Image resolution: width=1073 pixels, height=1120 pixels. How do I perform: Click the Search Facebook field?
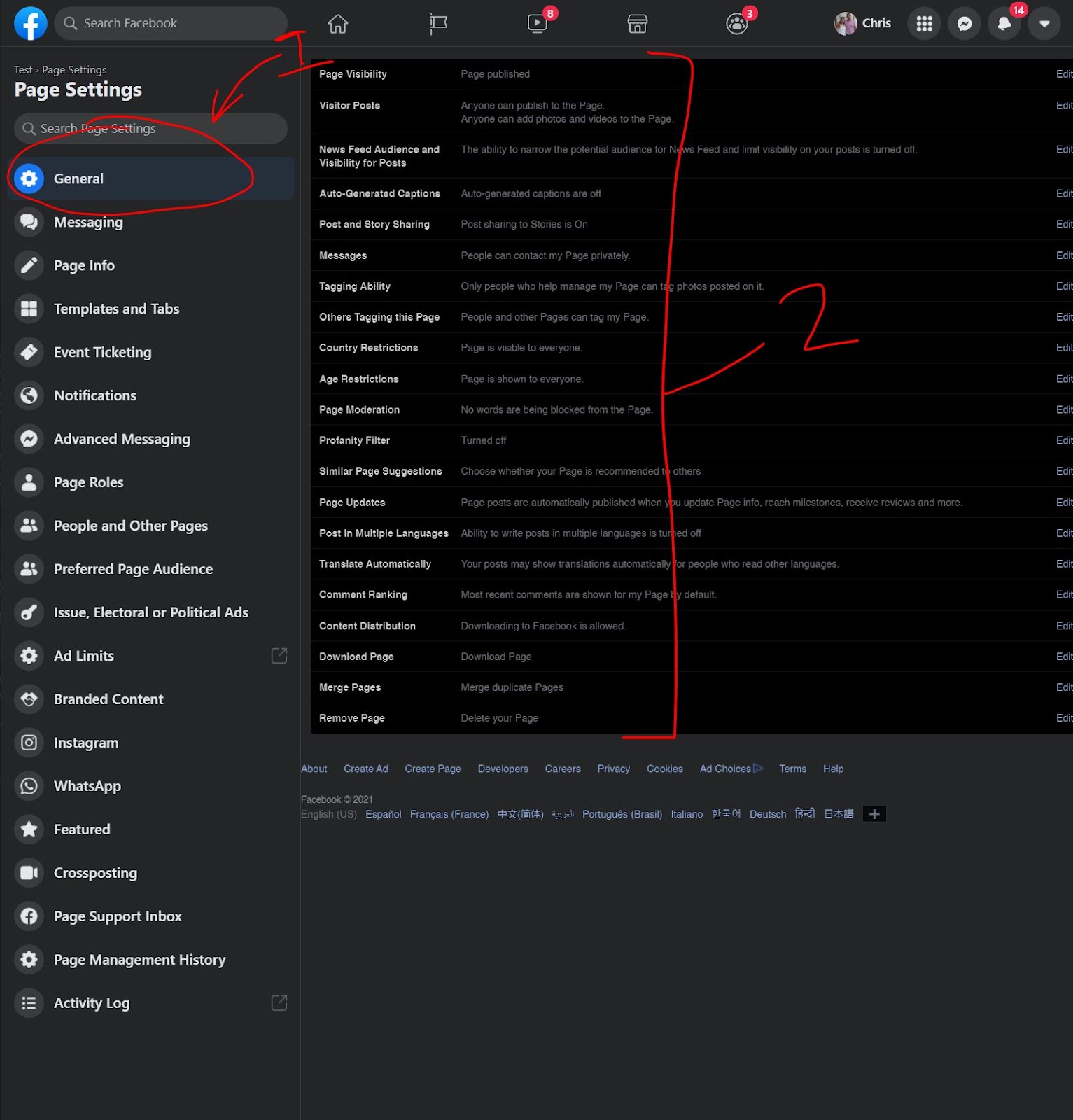pos(171,23)
